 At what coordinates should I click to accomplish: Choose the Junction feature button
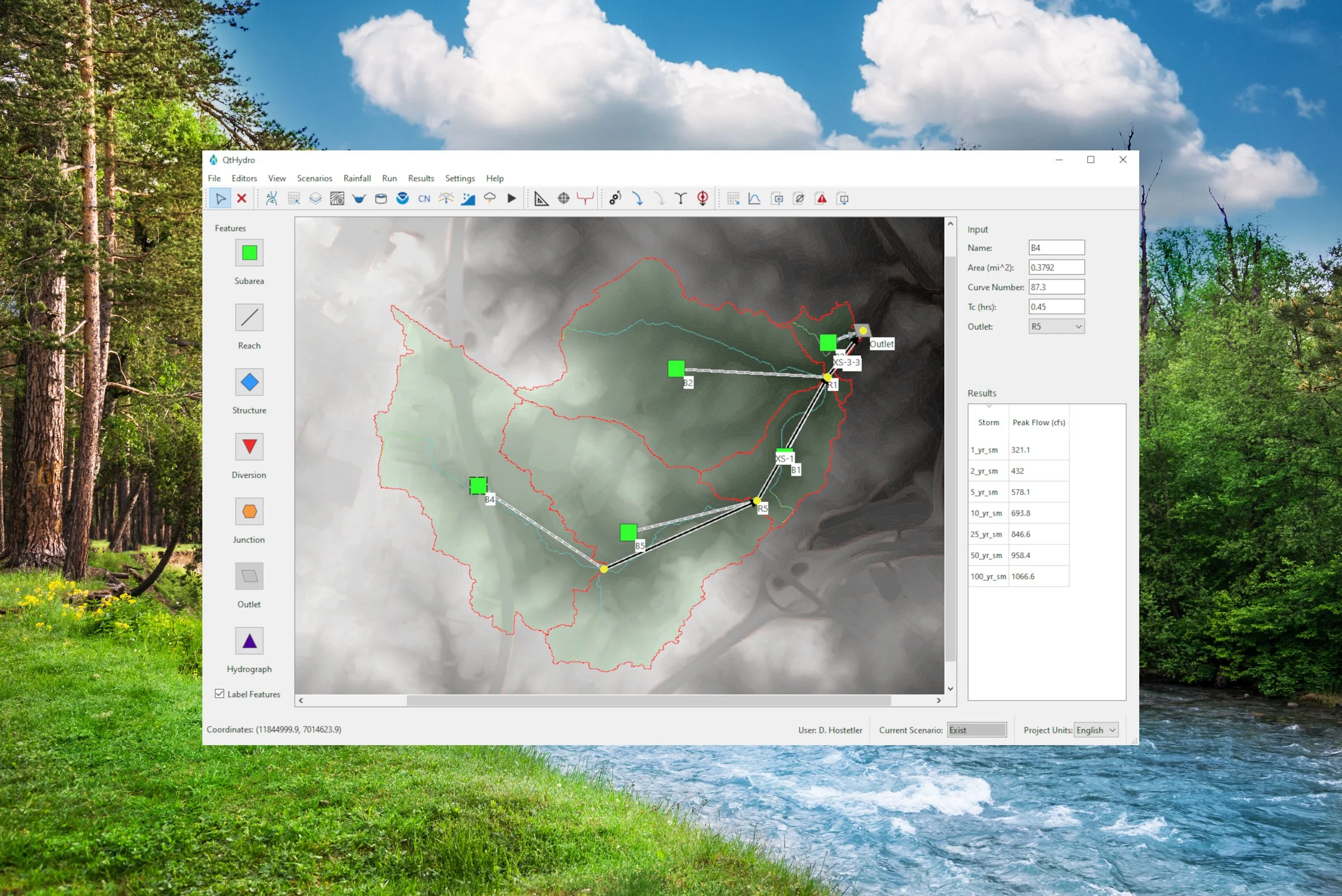click(249, 512)
